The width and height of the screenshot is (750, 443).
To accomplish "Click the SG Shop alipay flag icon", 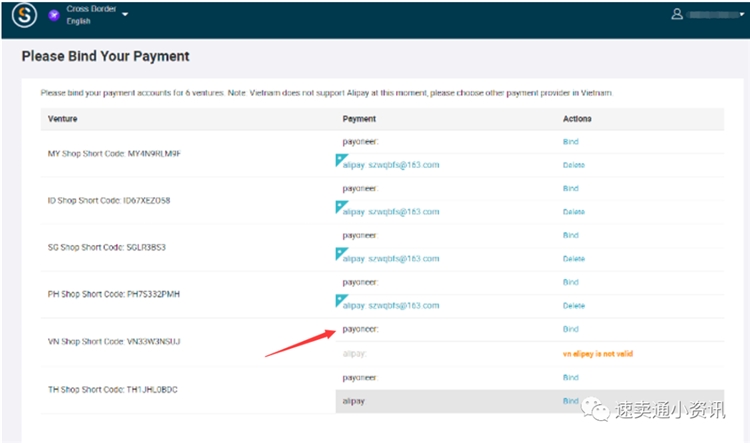I will (341, 254).
